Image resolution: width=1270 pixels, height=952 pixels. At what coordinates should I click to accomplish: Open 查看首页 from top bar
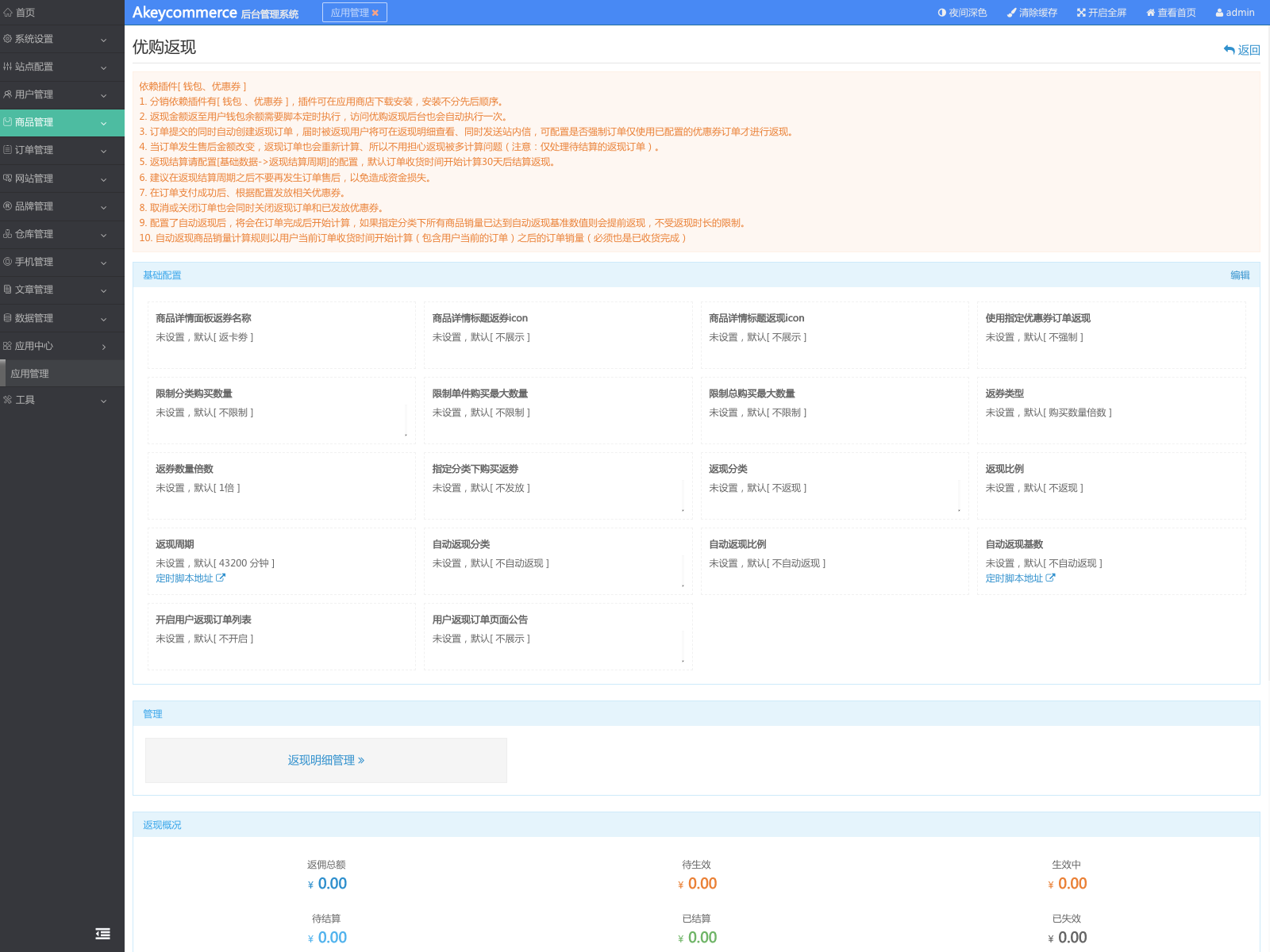tap(1171, 13)
